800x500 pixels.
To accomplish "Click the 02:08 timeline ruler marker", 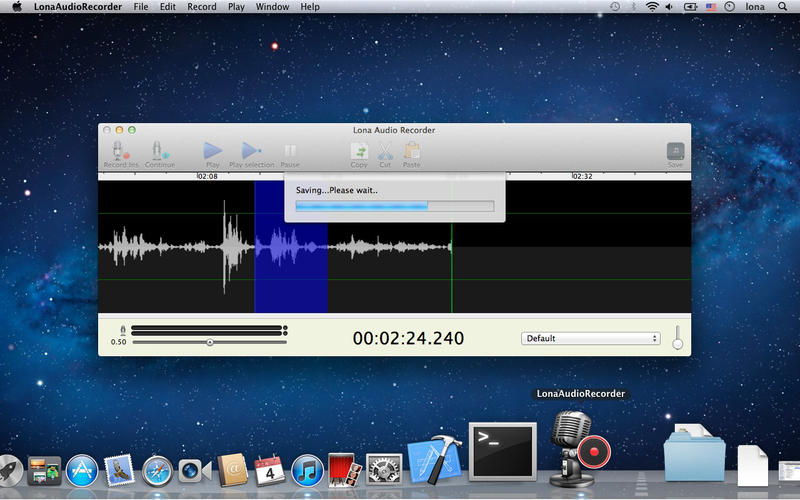I will tap(207, 176).
